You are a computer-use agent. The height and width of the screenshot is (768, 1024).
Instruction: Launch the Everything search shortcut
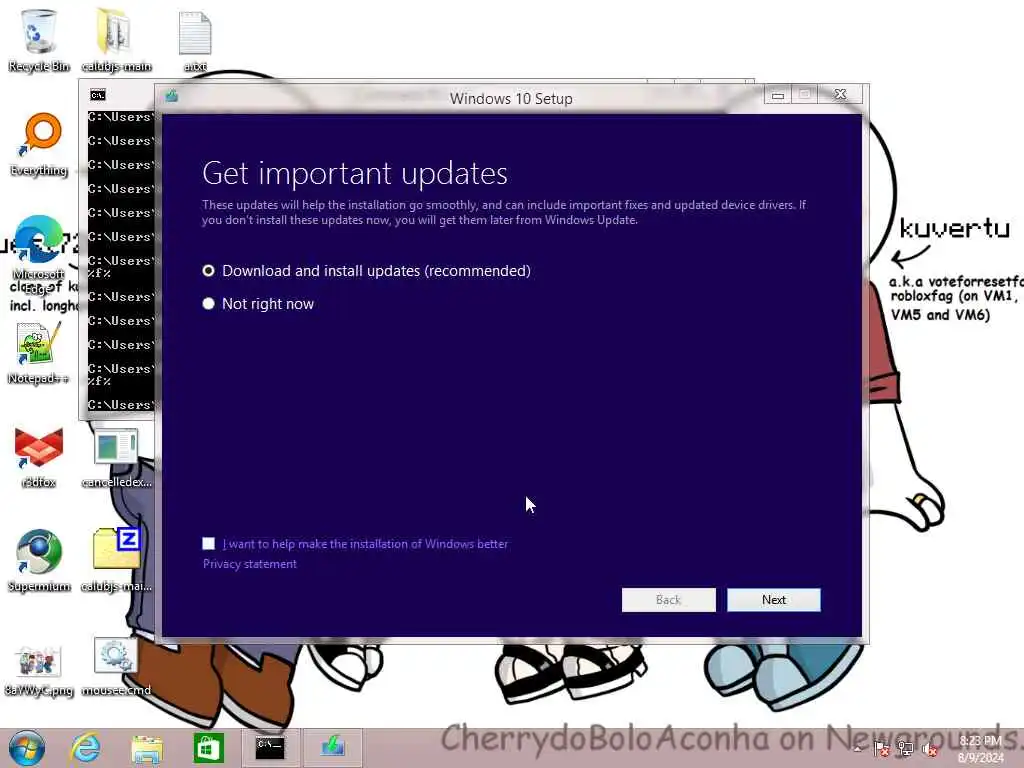click(x=39, y=145)
